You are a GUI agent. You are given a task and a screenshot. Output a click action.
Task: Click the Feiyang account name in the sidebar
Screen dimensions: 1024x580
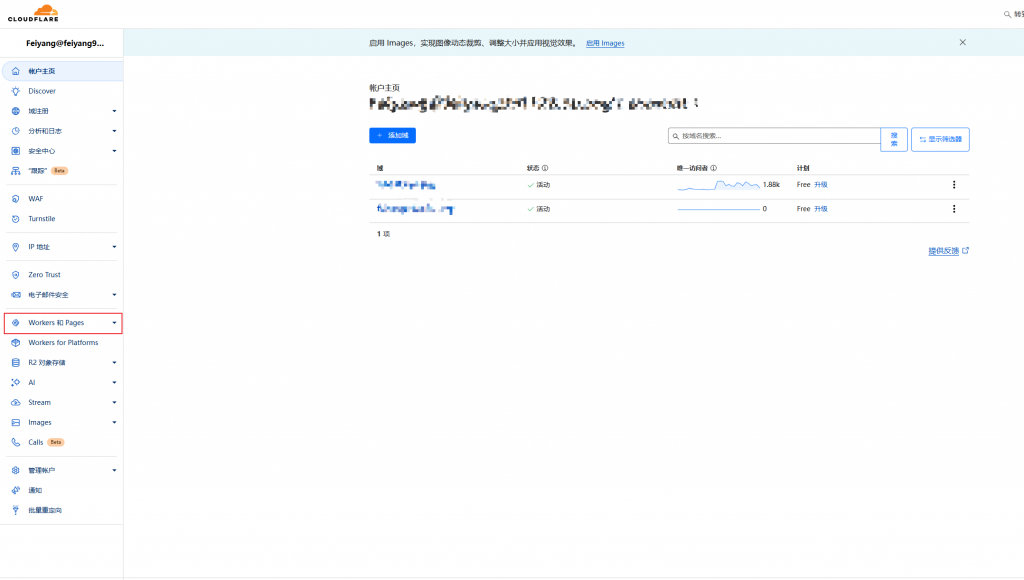pyautogui.click(x=65, y=43)
